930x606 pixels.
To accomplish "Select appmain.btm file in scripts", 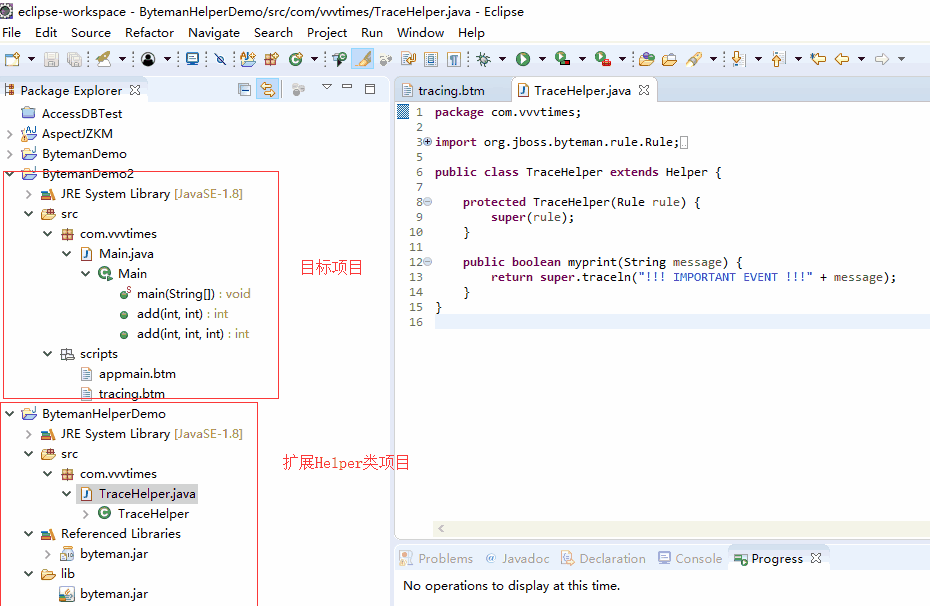I will pyautogui.click(x=137, y=374).
